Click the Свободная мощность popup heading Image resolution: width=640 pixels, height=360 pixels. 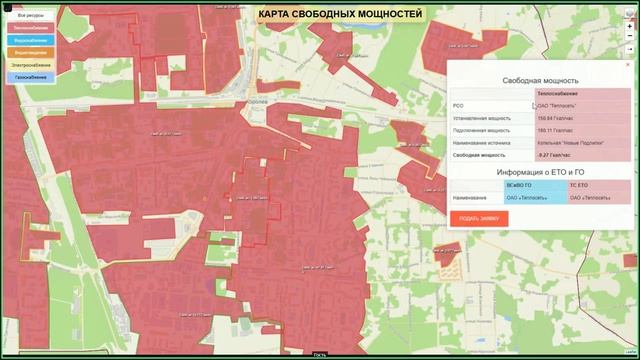coord(540,80)
